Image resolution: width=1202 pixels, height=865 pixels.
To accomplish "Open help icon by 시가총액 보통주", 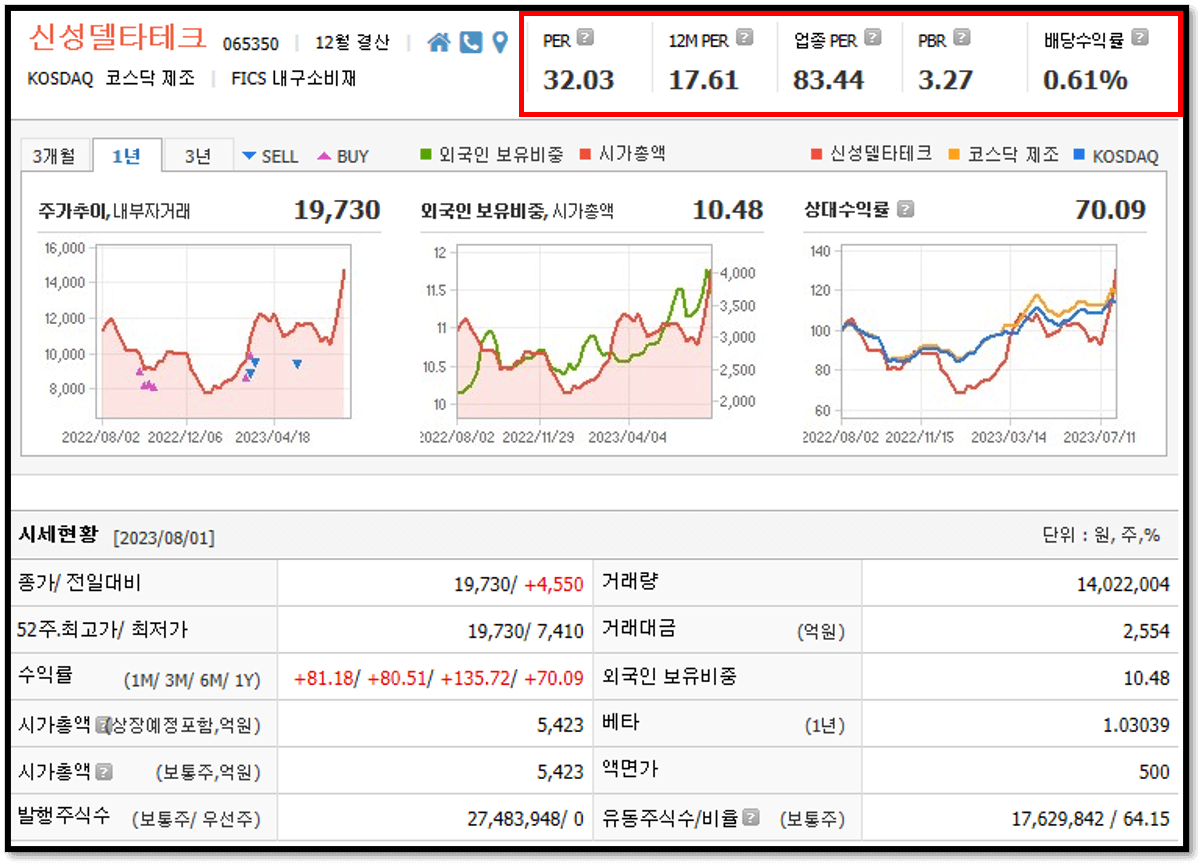I will tap(104, 771).
